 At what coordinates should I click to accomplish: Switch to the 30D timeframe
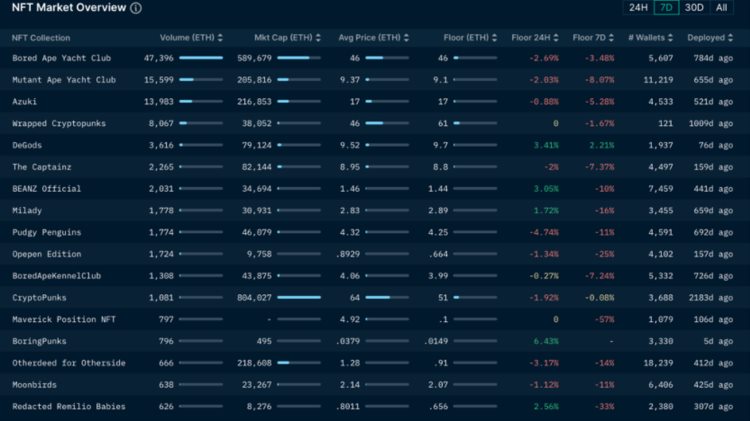point(694,8)
